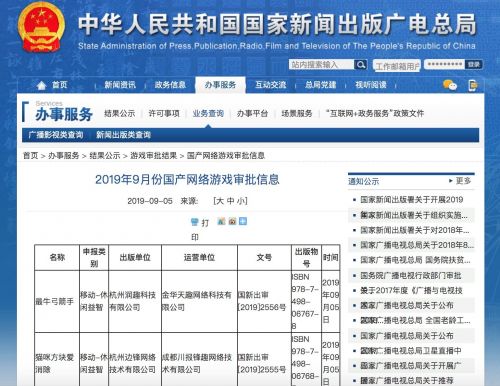Click the 运营单位 column header

(199, 257)
